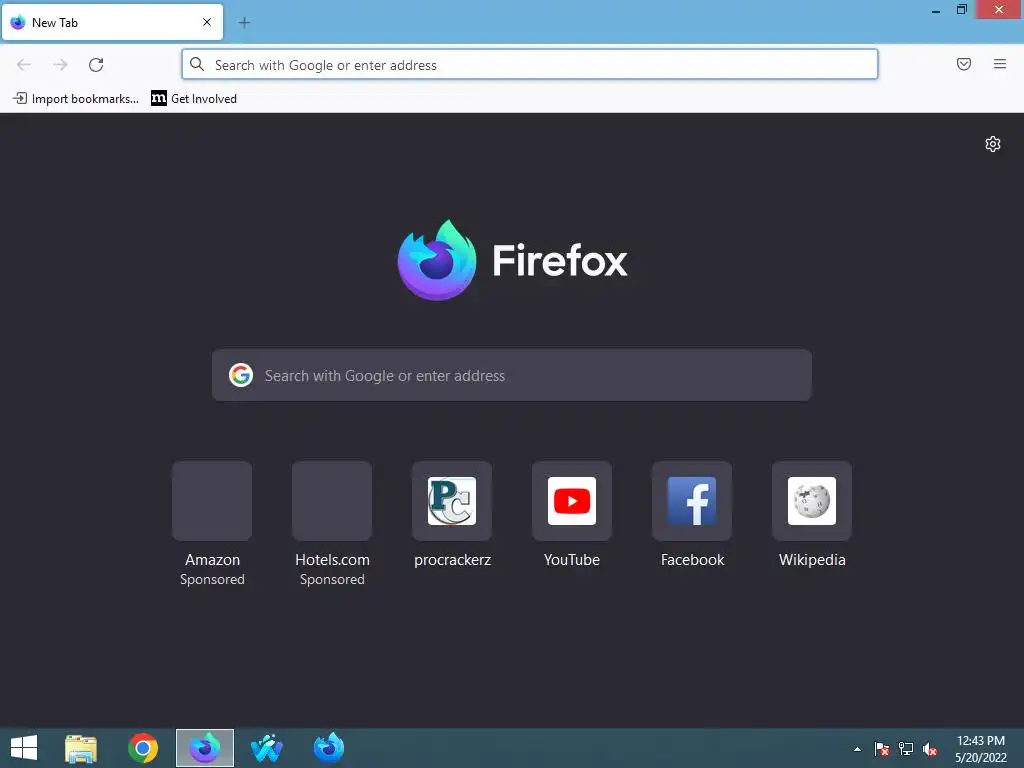Viewport: 1024px width, 768px height.
Task: Show hidden system tray icons
Action: pos(857,749)
